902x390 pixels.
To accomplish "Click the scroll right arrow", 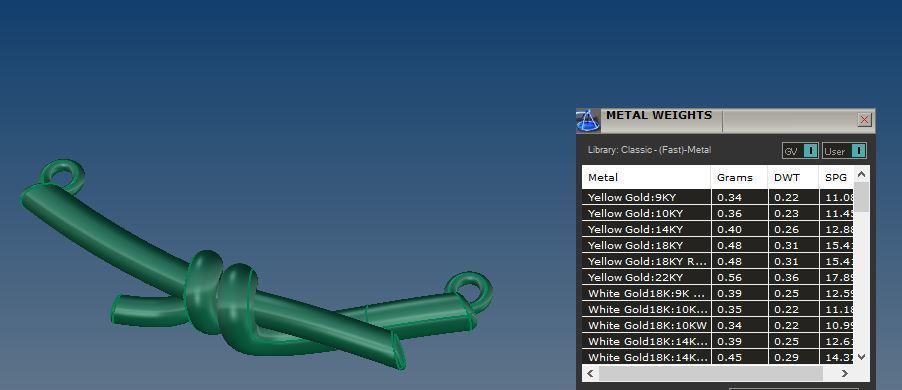I will [844, 373].
